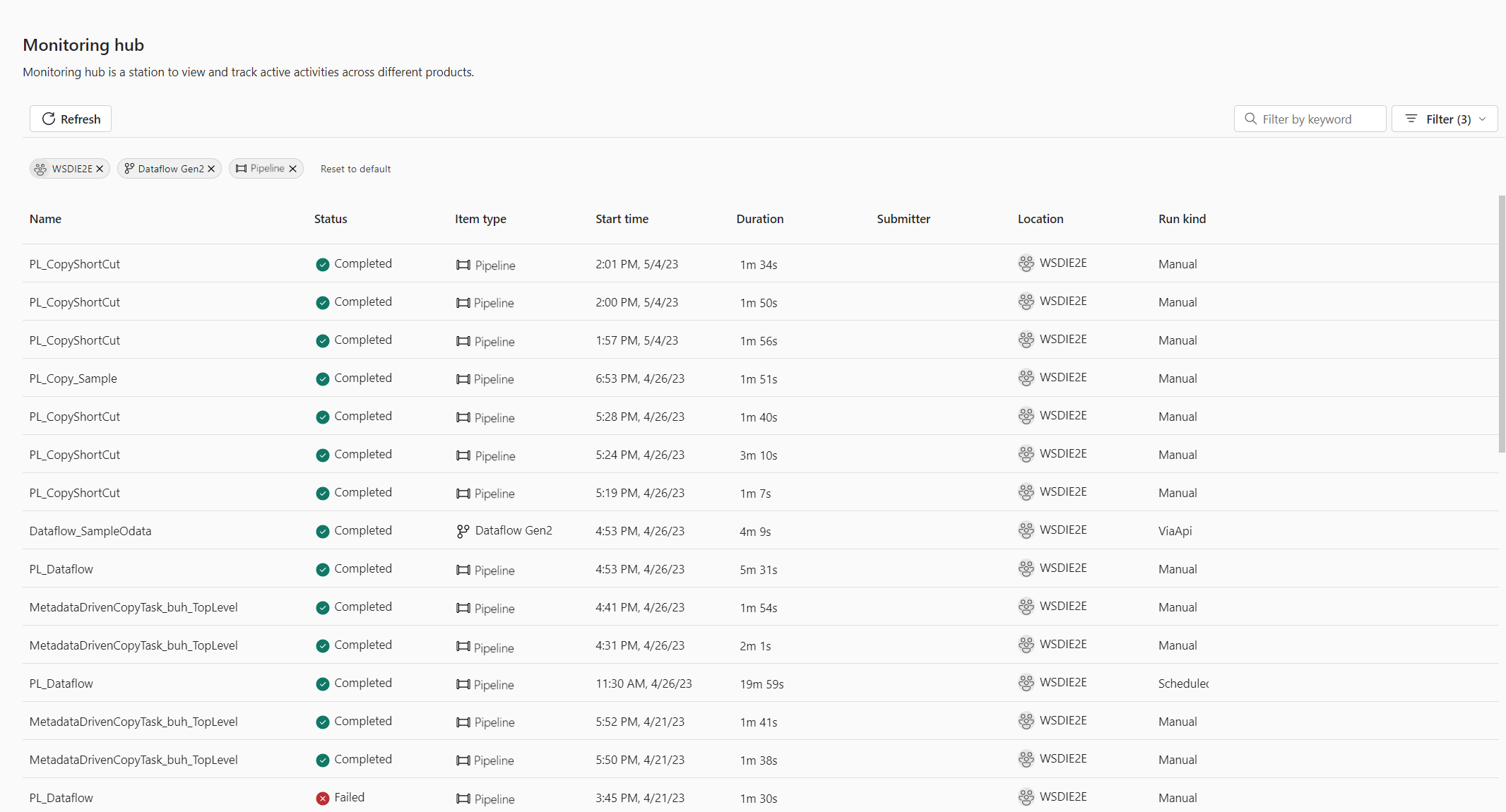This screenshot has width=1506, height=812.
Task: Click the pipeline icon in PL_Copy_Sample row
Action: pyautogui.click(x=463, y=379)
